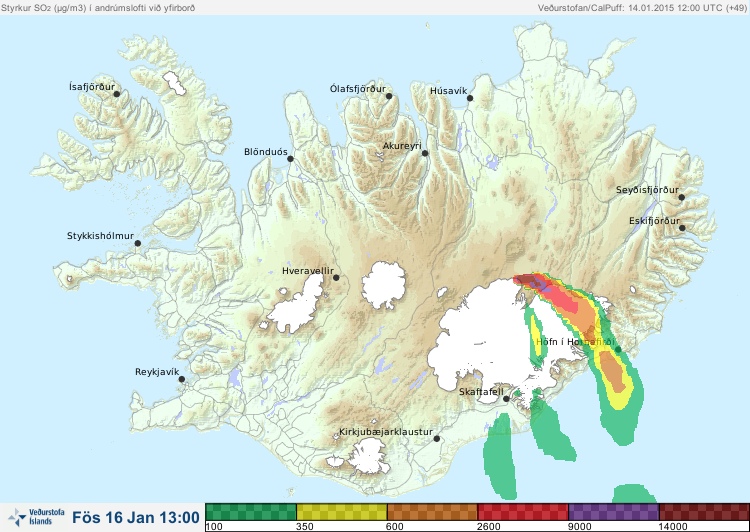Click the 'Akureyri' map label

tap(402, 146)
